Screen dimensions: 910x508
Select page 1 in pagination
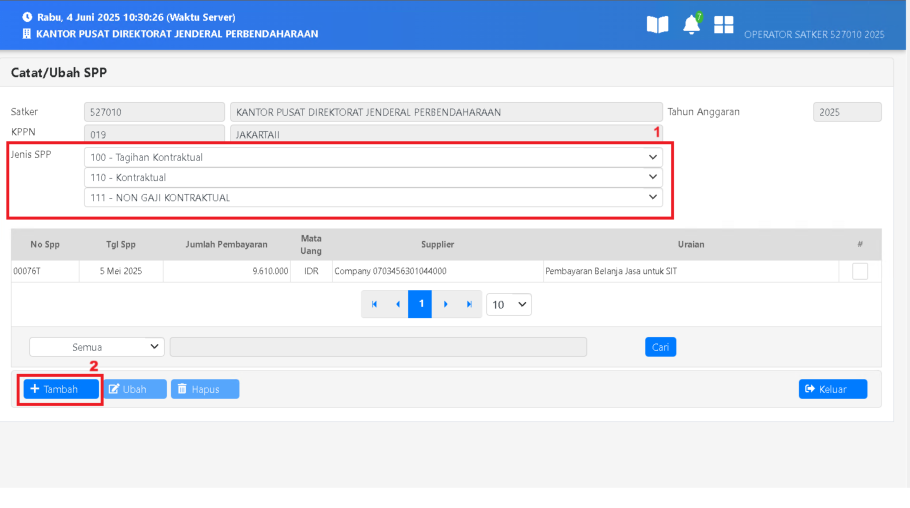421,304
